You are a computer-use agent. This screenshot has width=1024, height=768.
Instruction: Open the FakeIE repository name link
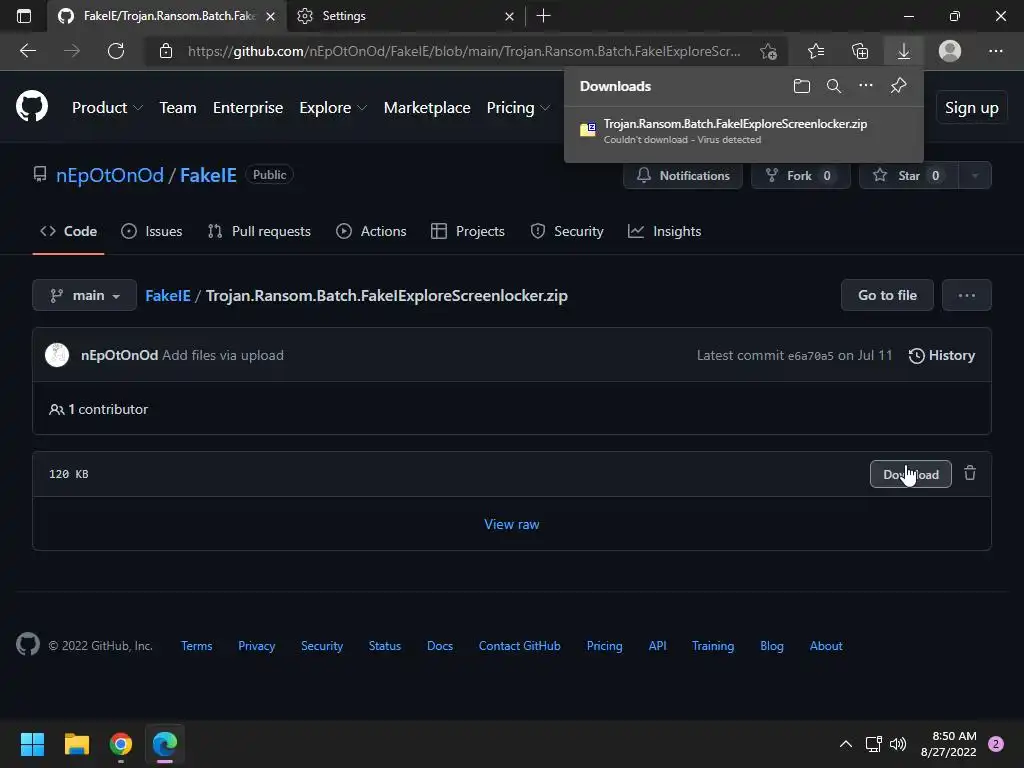(x=208, y=175)
